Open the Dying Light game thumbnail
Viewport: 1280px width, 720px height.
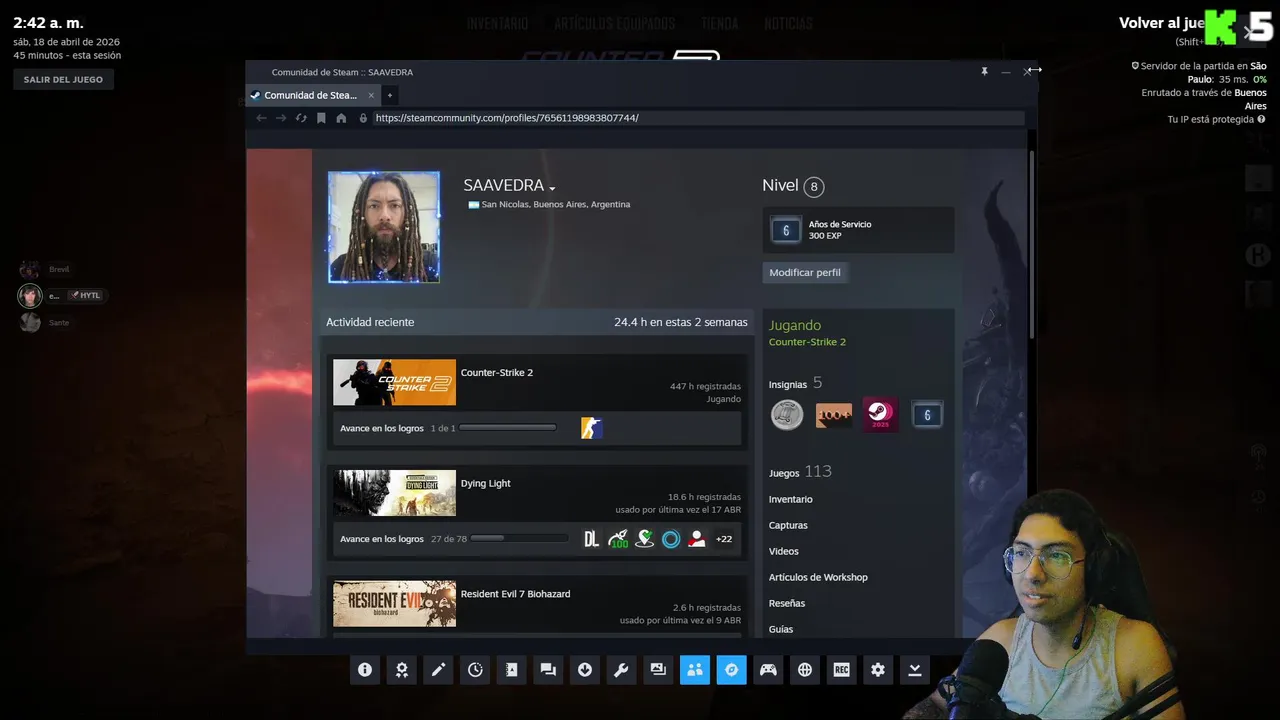point(394,493)
